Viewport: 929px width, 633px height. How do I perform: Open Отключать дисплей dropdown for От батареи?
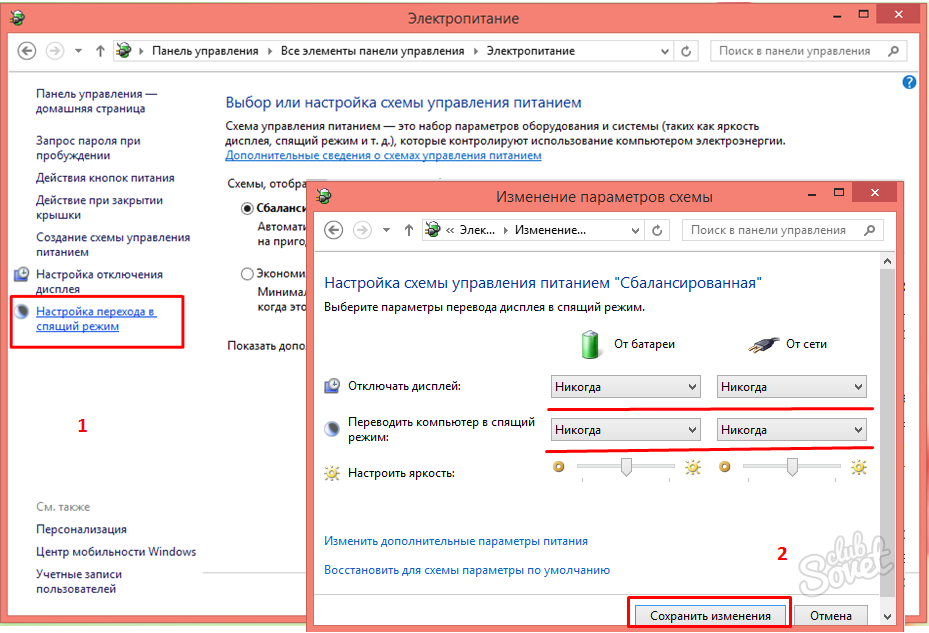pos(625,387)
